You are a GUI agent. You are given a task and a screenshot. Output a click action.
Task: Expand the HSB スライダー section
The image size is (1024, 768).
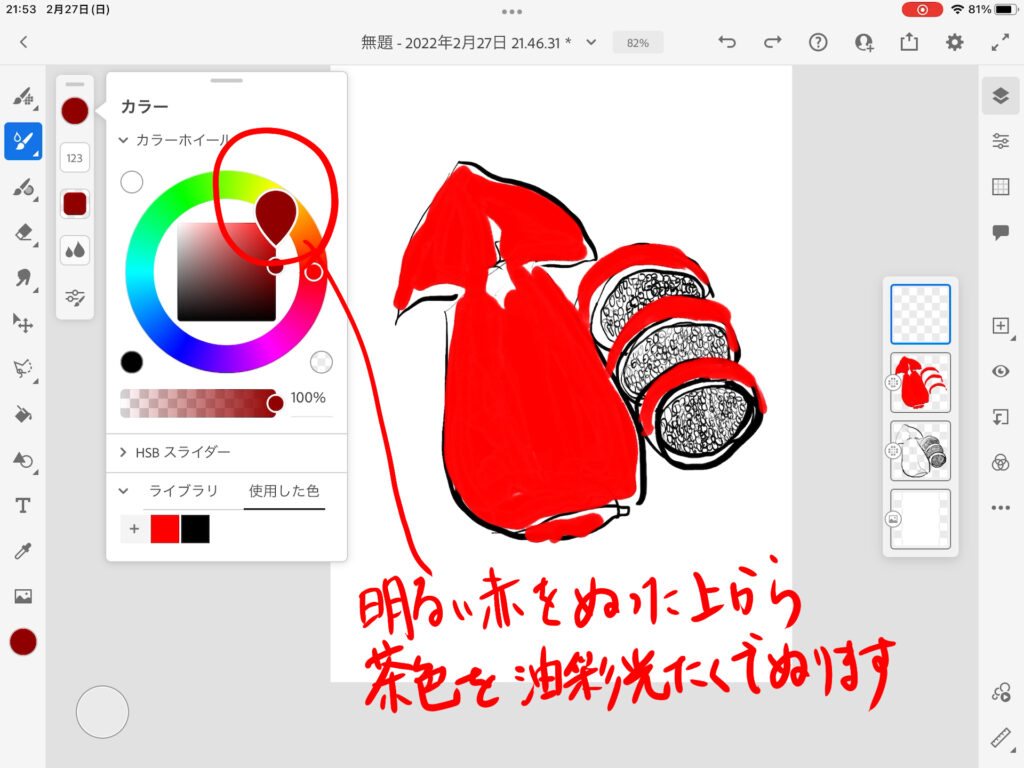tap(125, 452)
